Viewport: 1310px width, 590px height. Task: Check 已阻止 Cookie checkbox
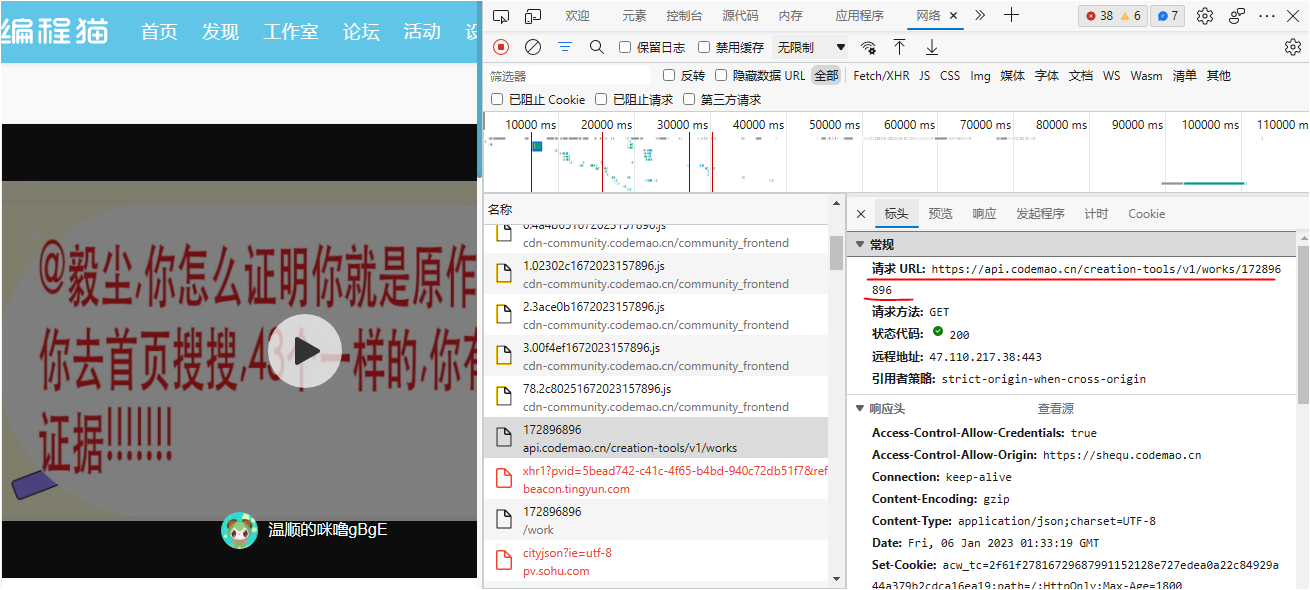497,99
